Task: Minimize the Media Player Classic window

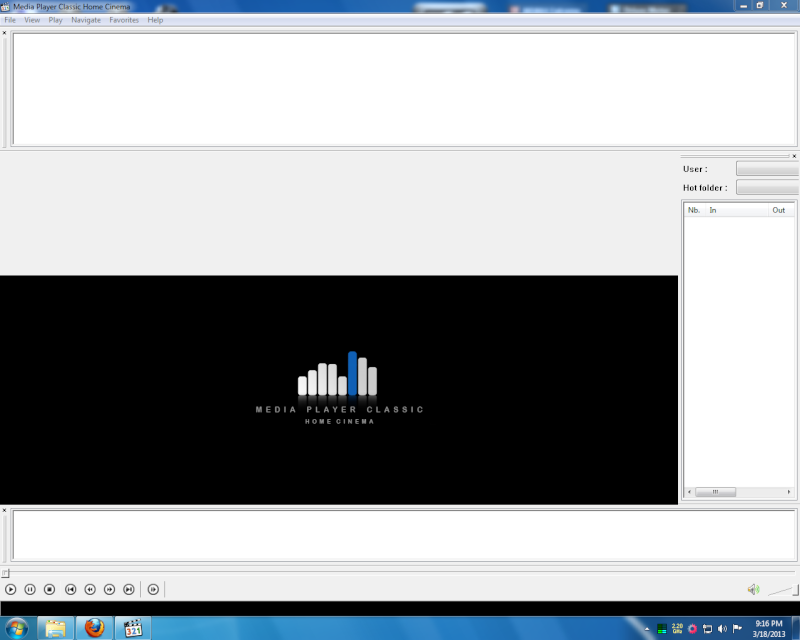Action: (743, 6)
